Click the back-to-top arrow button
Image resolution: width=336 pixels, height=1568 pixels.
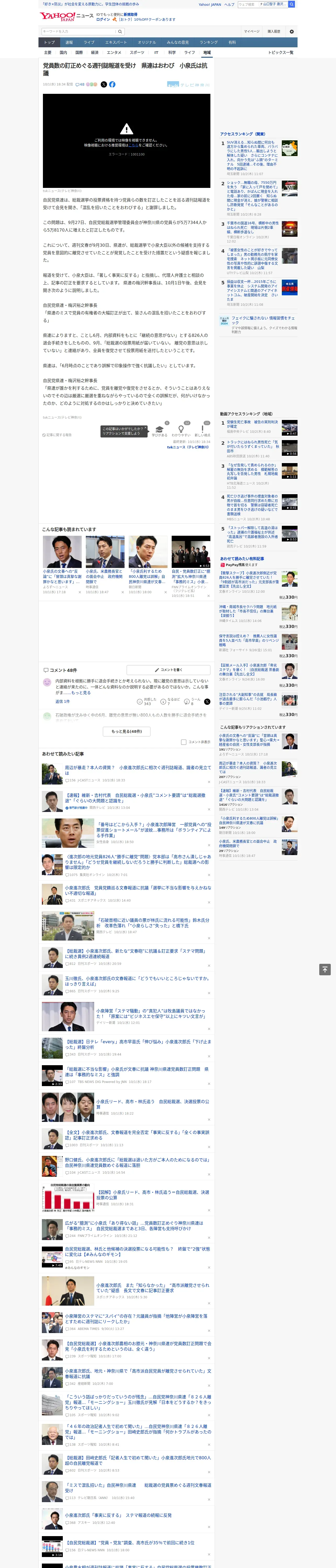click(x=325, y=969)
